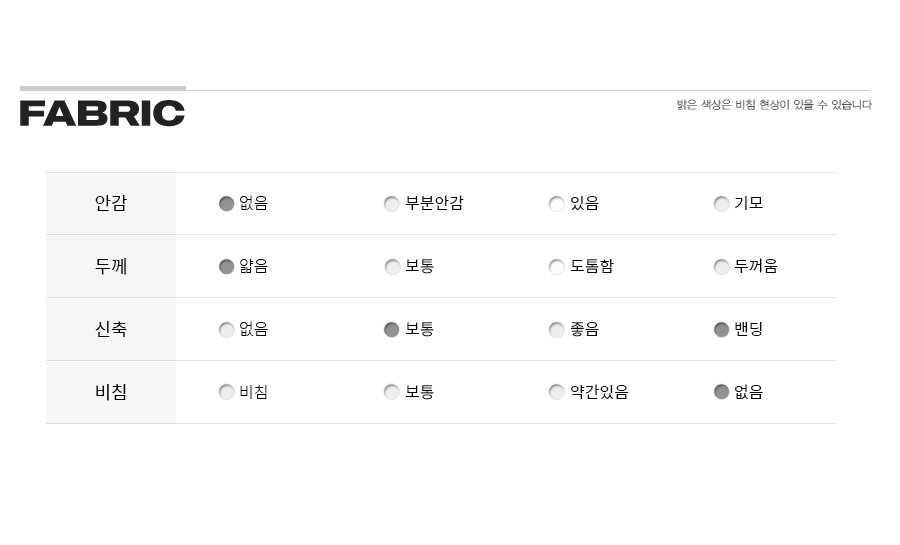Screen dimensions: 900x545
Task: Select 없음 radio in 안감 row
Action: pos(227,204)
